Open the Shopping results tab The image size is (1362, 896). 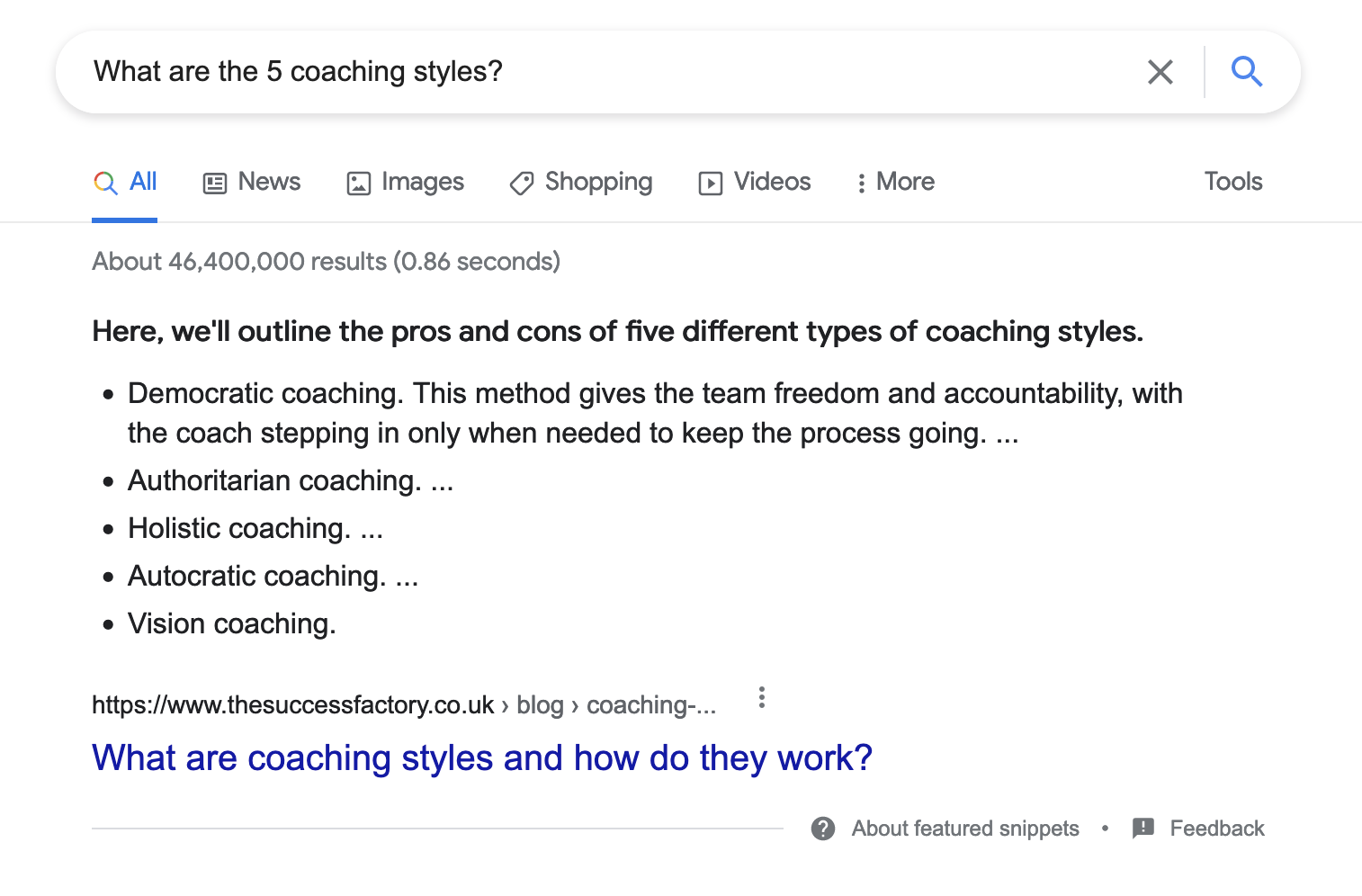coord(598,182)
